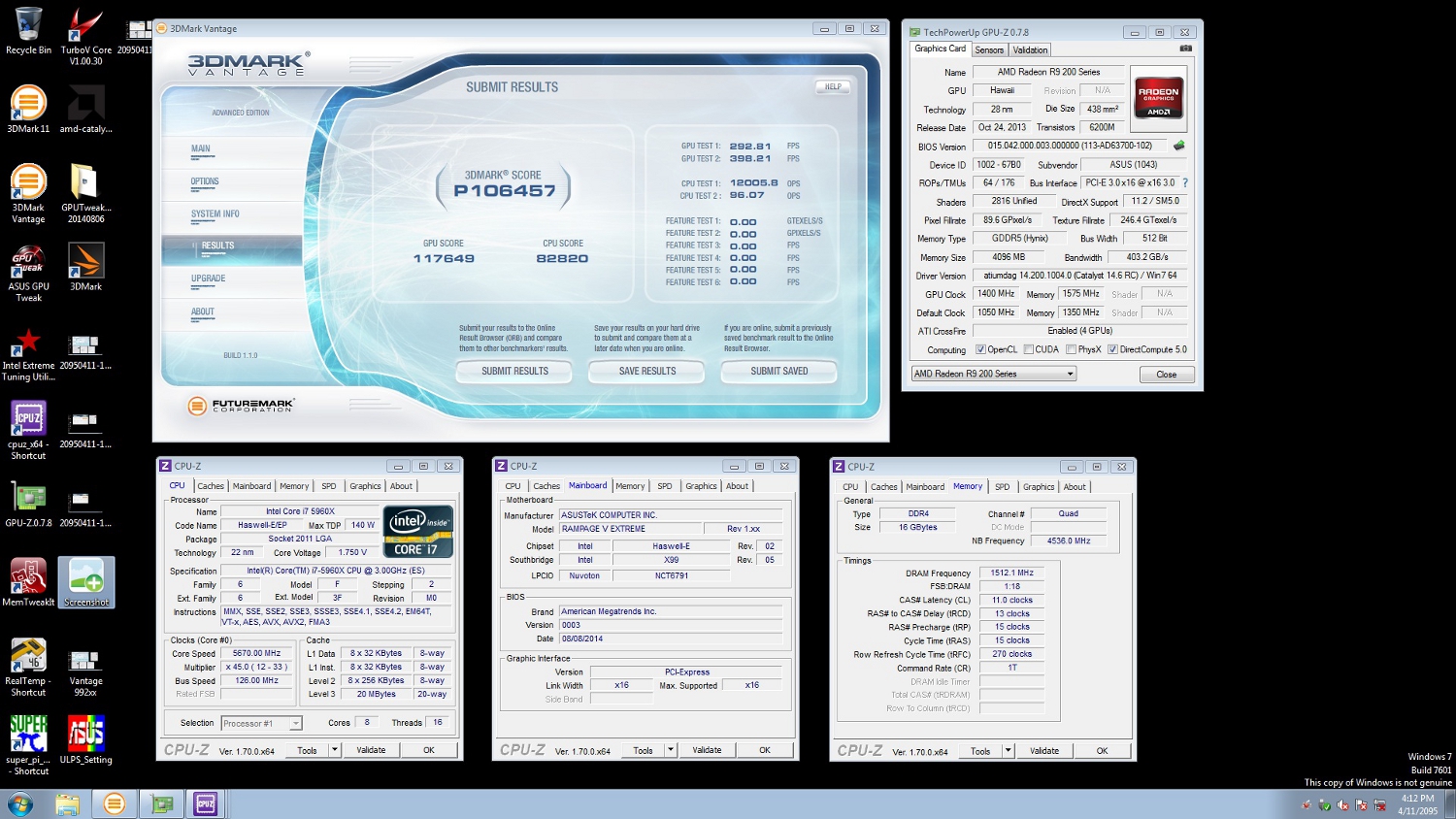The image size is (1456, 819).
Task: Open About tab in the first CPU-Z window
Action: (x=401, y=486)
